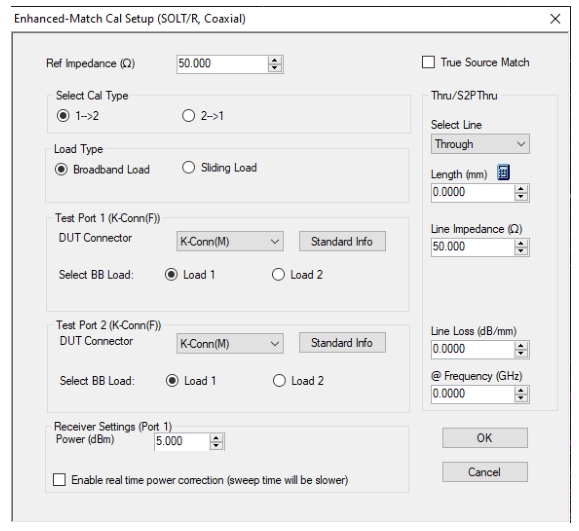
Task: Enable real time power correction
Action: [59, 480]
